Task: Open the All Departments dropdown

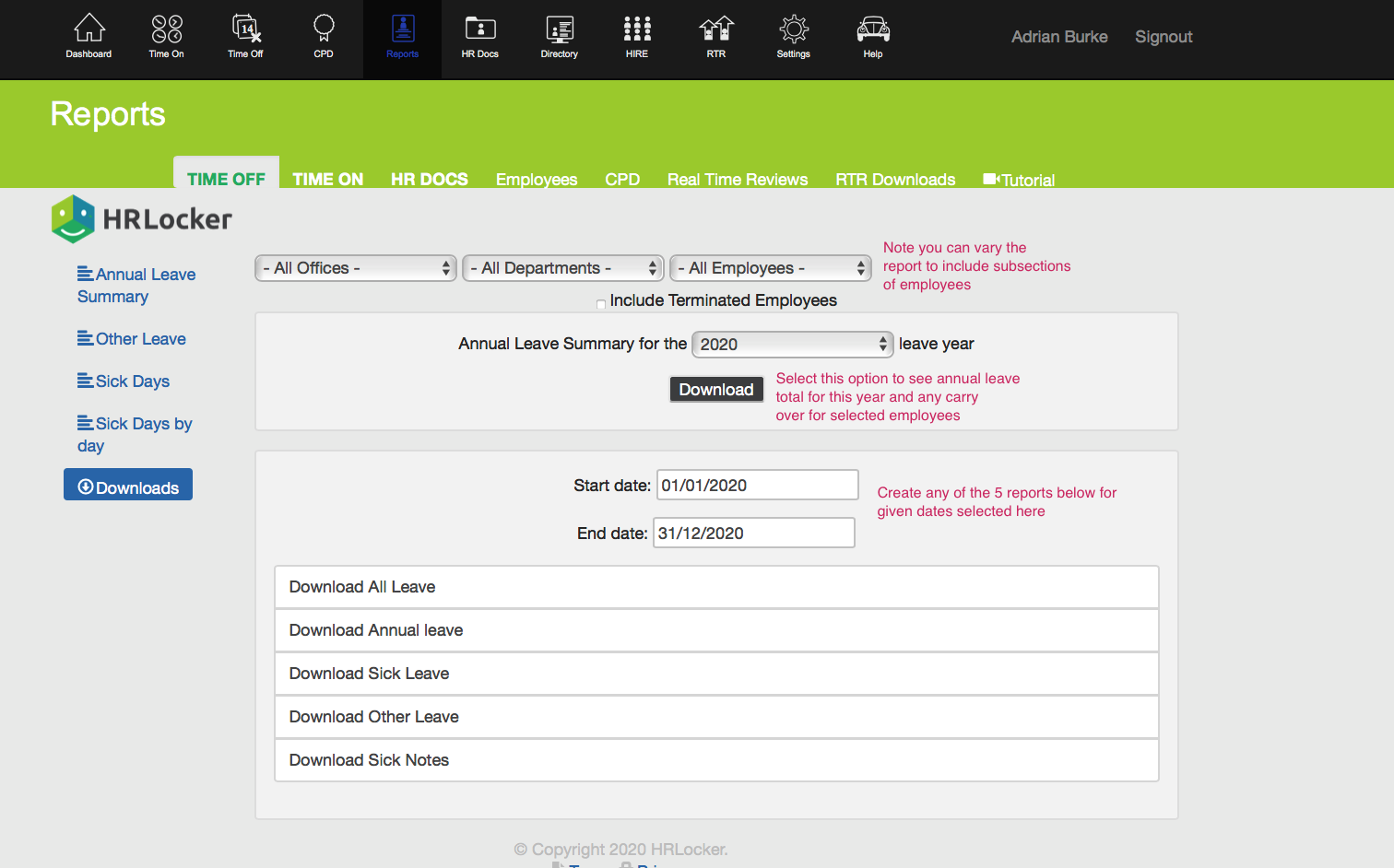Action: point(562,268)
